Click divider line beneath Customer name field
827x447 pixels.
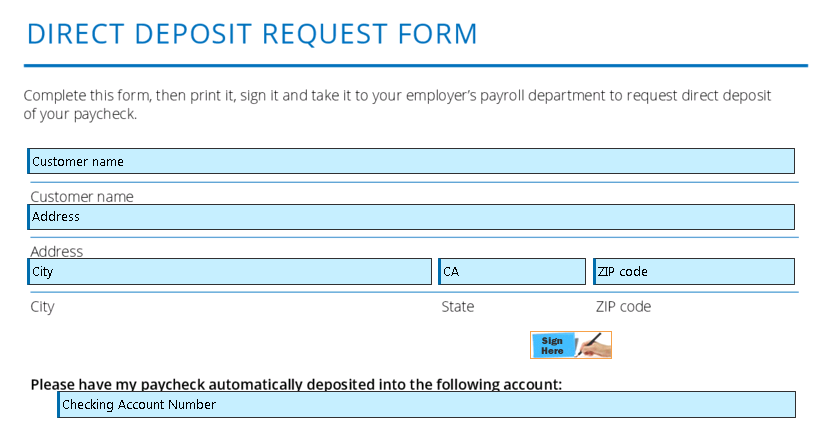(413, 183)
